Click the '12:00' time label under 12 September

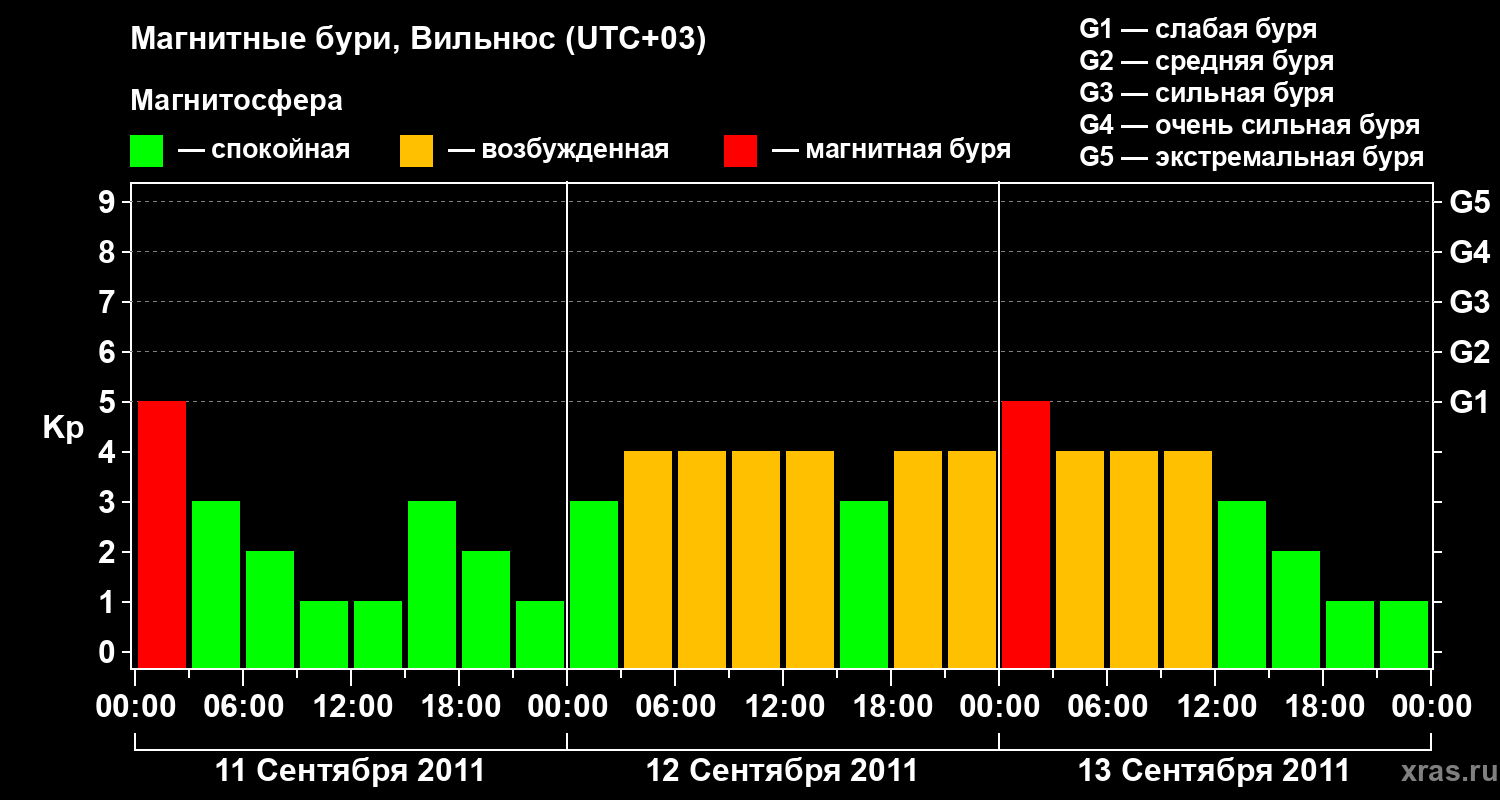coord(783,707)
